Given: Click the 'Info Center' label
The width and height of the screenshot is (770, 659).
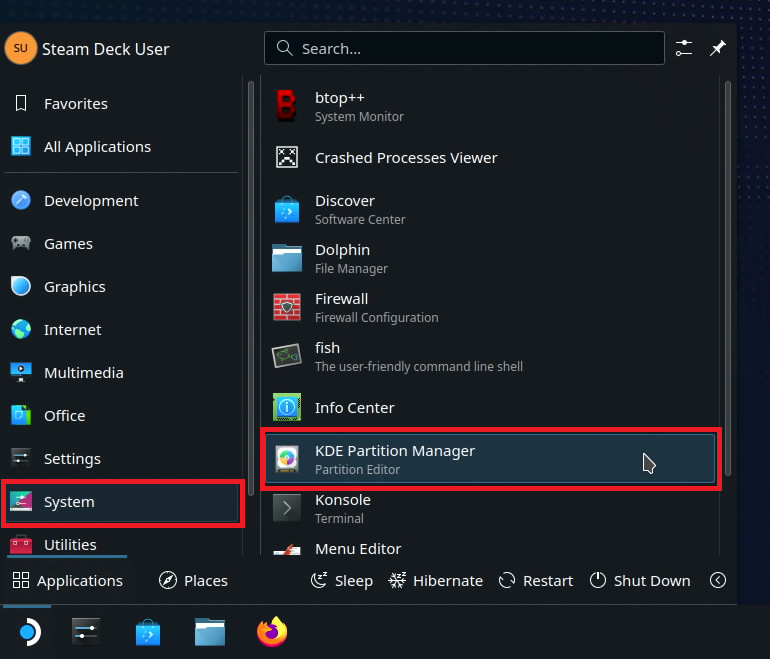Looking at the screenshot, I should pos(355,408).
